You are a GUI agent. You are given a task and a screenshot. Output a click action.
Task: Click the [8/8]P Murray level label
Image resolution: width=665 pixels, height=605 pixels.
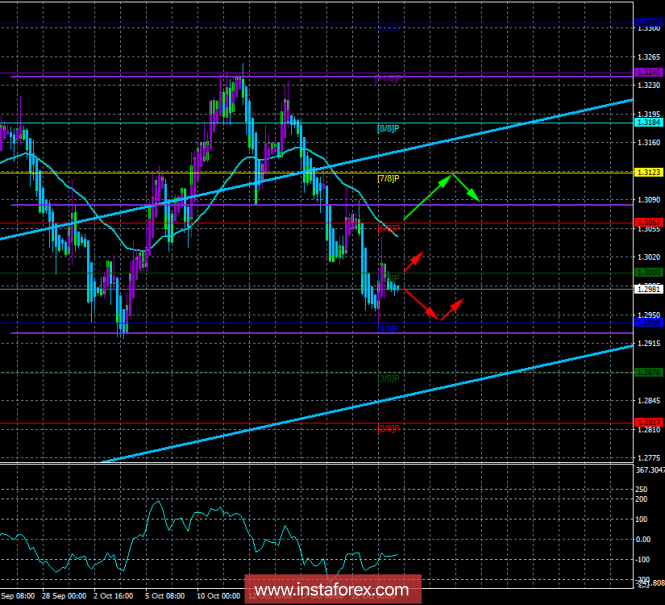tap(388, 128)
